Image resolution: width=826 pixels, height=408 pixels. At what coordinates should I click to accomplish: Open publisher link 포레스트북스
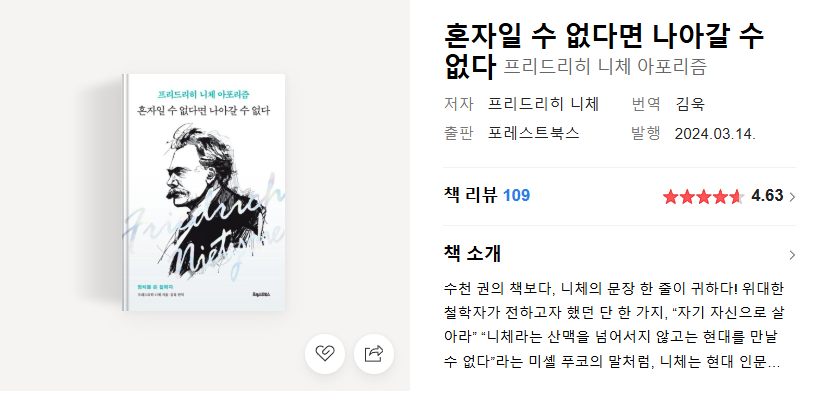534,133
